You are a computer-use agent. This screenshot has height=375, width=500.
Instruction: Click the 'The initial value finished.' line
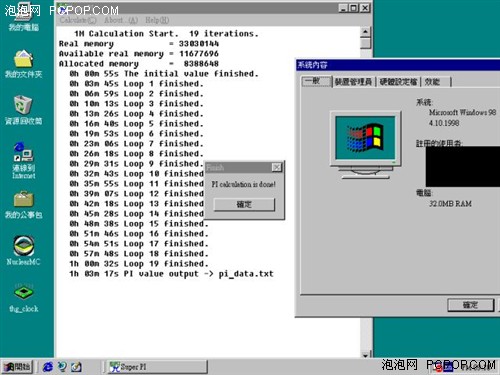pos(164,74)
